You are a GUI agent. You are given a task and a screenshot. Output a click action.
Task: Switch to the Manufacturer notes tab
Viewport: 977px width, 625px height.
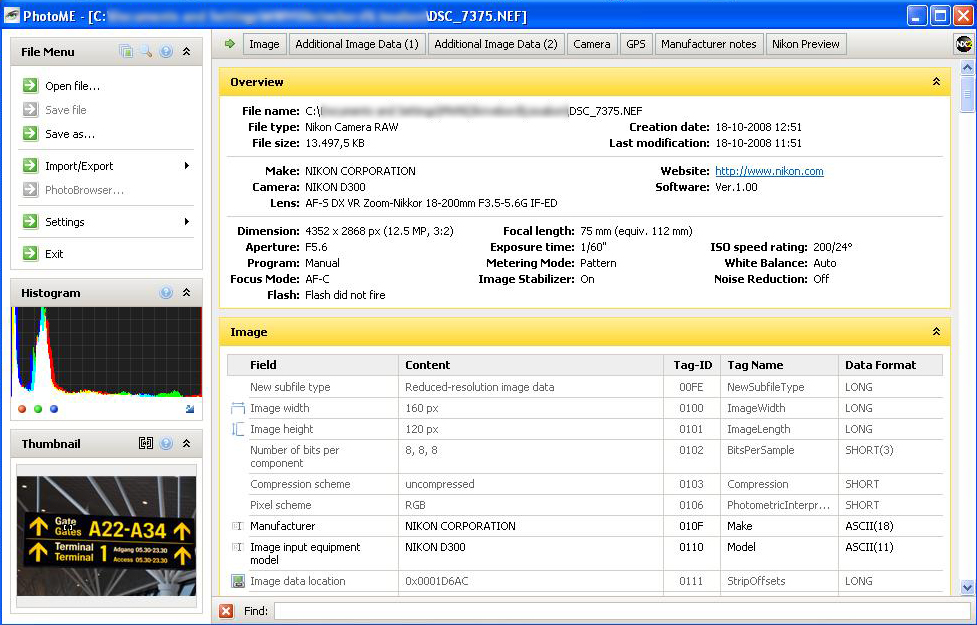click(x=709, y=44)
